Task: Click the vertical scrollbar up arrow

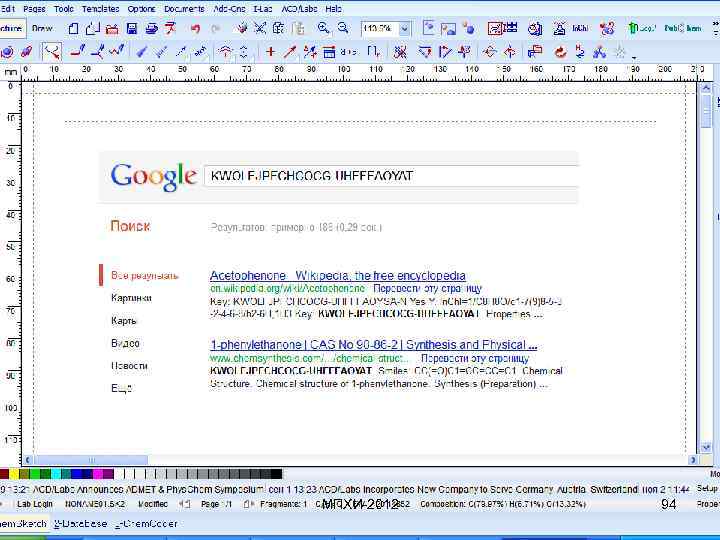Action: click(706, 88)
